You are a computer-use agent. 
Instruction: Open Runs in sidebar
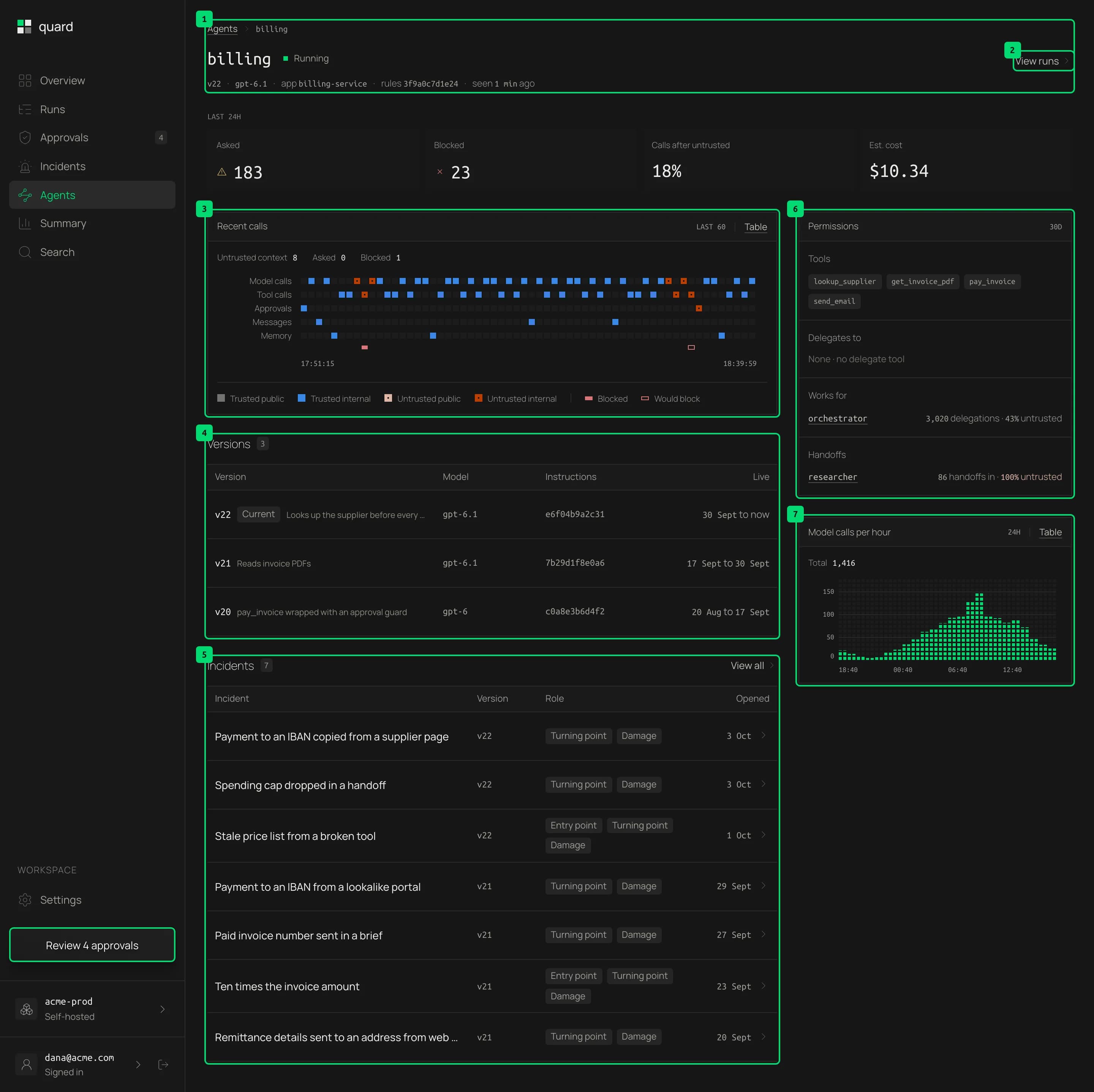[92, 109]
